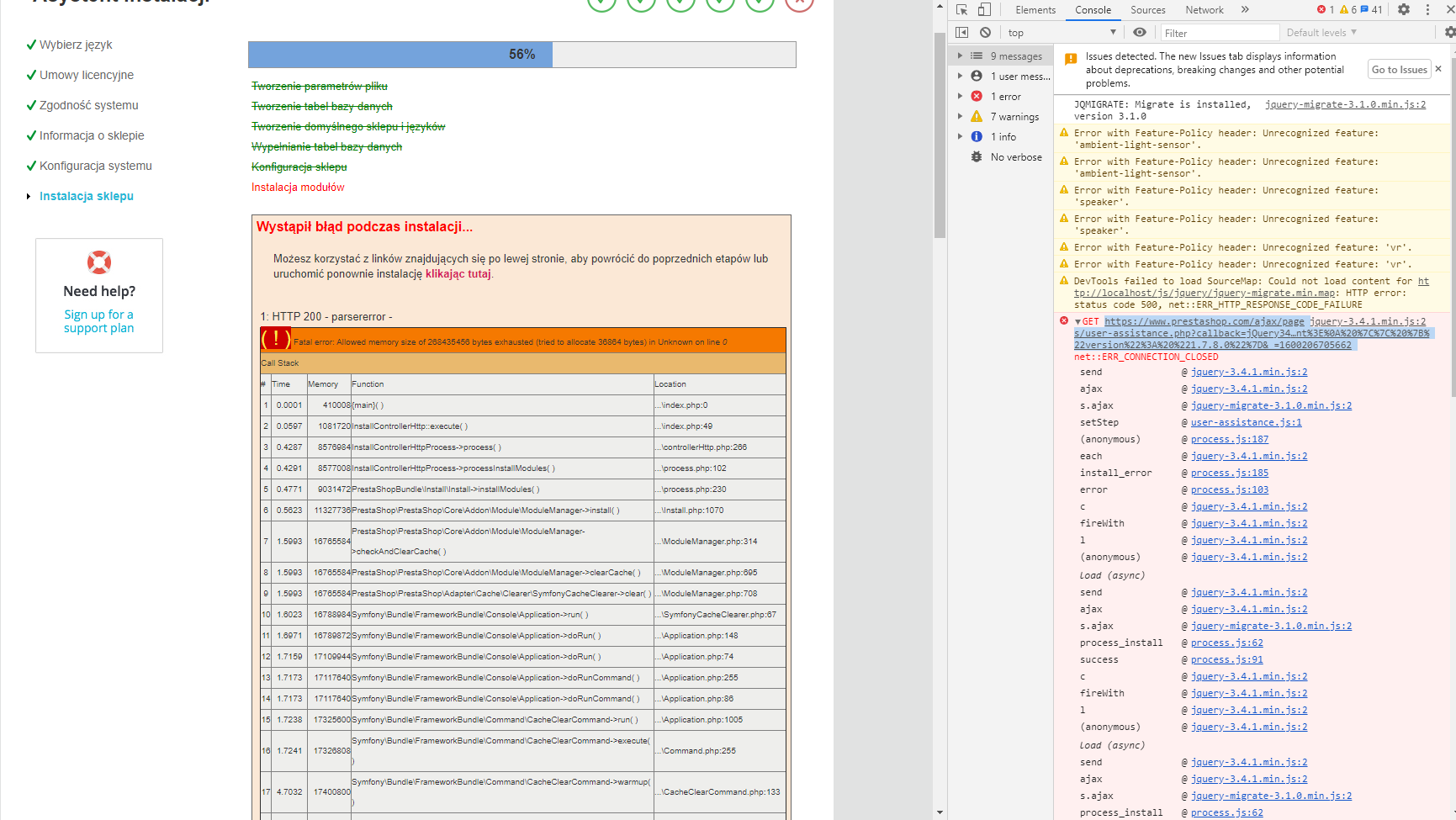Switch to the Elements tab
Image resolution: width=1456 pixels, height=820 pixels.
tap(1035, 10)
